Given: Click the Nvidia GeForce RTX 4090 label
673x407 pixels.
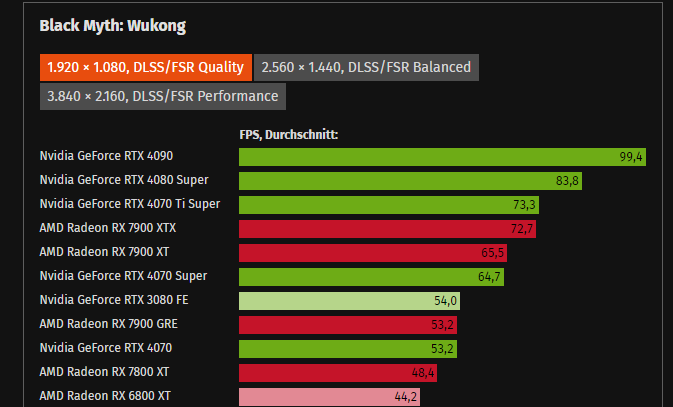Looking at the screenshot, I should [x=106, y=156].
